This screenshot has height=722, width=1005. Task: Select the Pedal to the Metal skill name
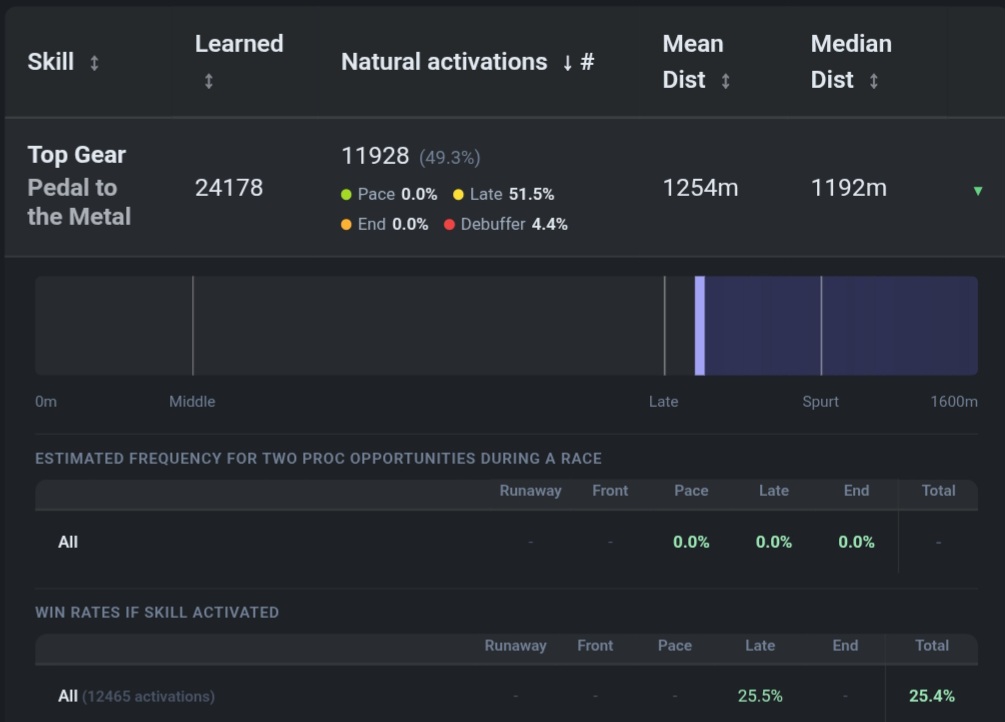pyautogui.click(x=79, y=202)
